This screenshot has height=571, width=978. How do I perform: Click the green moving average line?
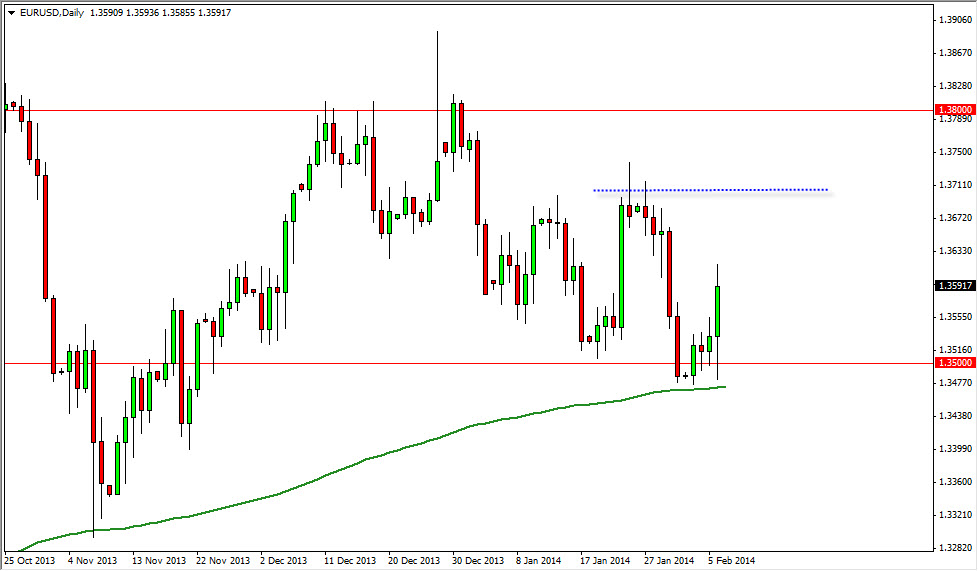(x=374, y=457)
